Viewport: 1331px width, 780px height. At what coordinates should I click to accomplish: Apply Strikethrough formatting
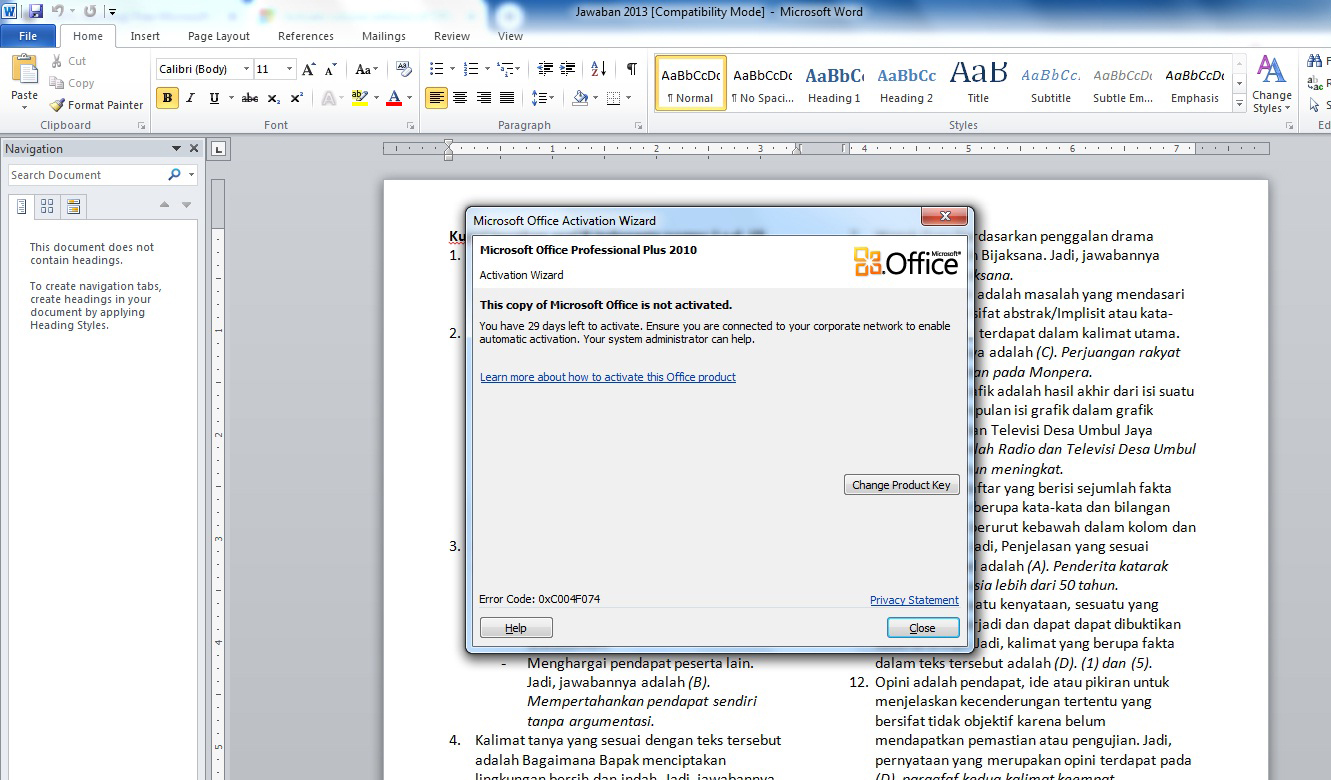pyautogui.click(x=249, y=98)
